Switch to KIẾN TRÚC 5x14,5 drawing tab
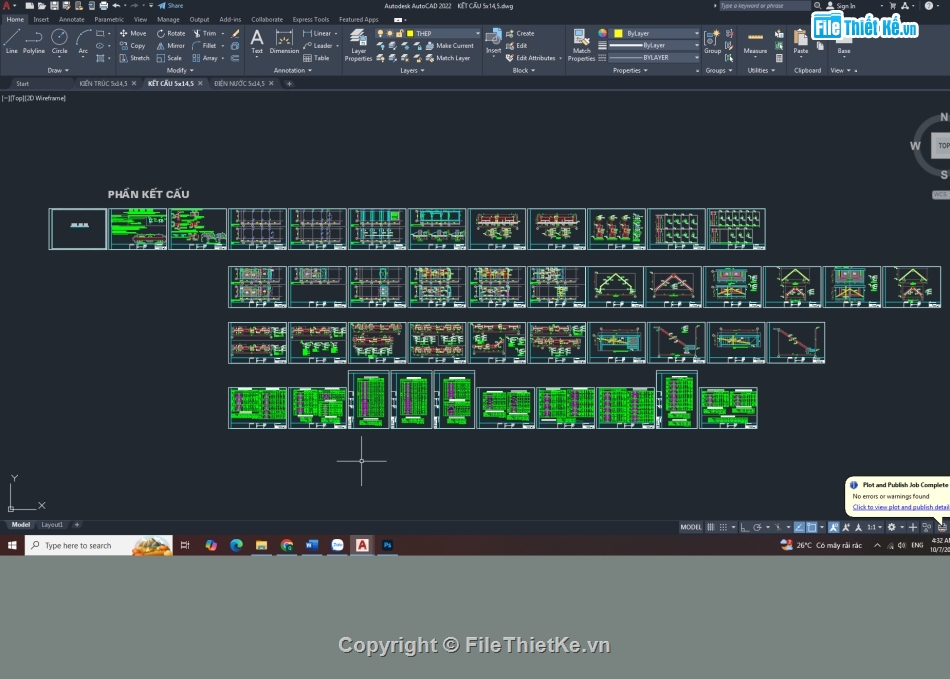Viewport: 950px width, 679px height. click(x=103, y=84)
